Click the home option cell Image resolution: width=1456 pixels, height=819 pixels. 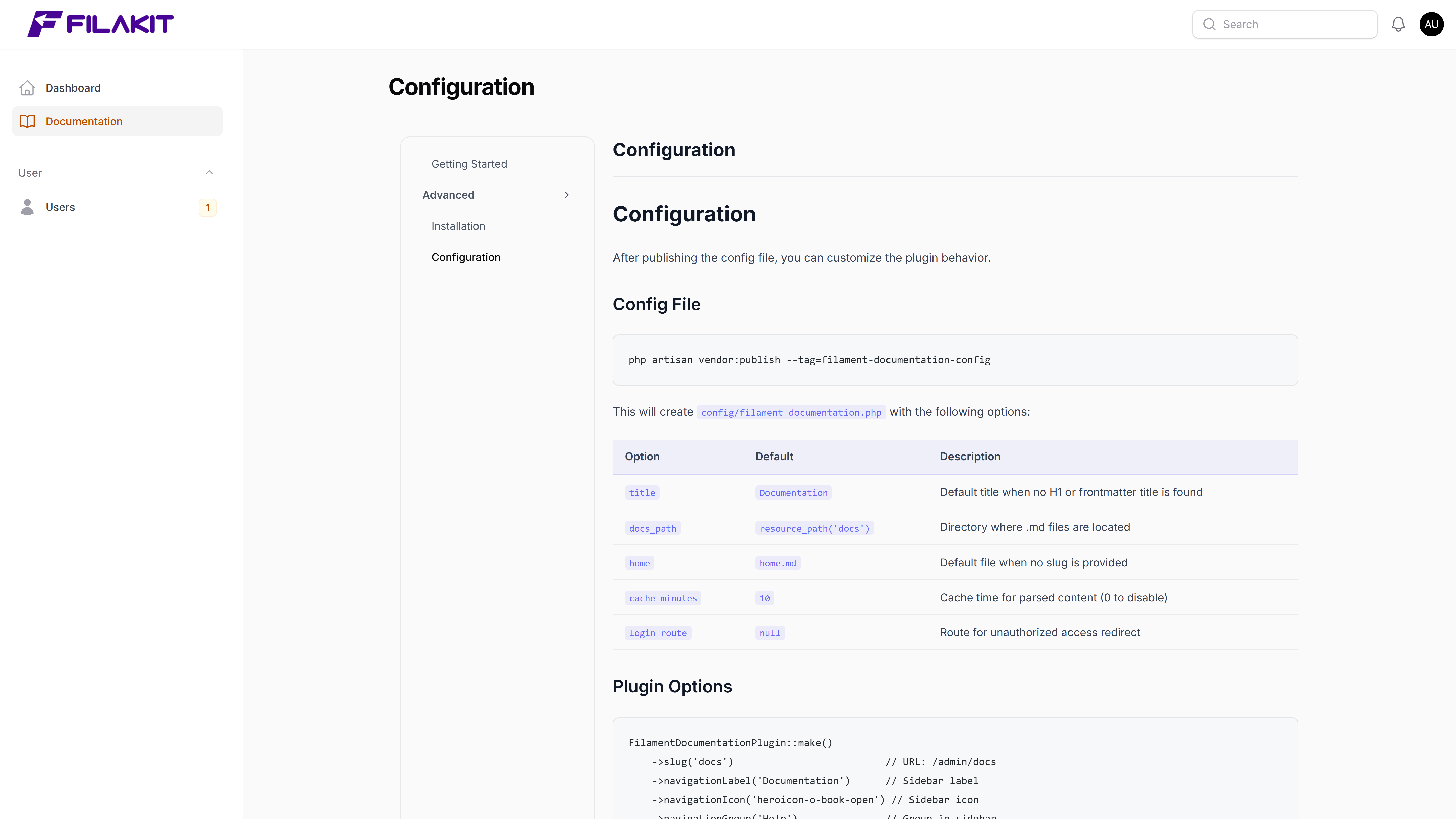tap(639, 563)
